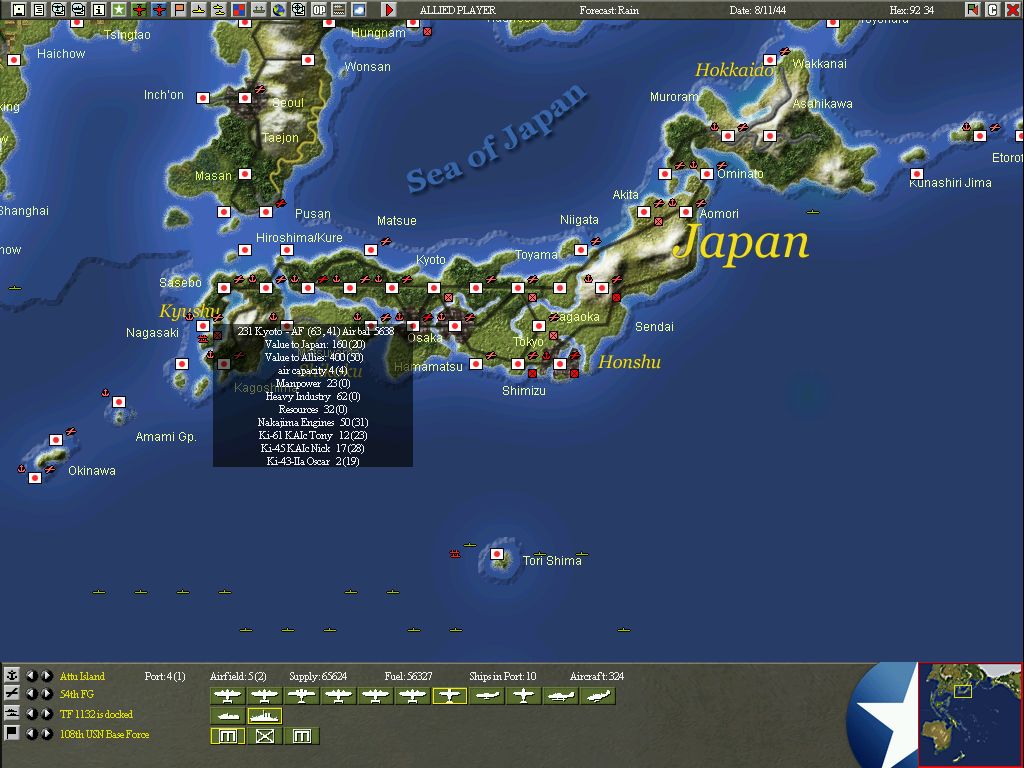Open the 54th FG air group link
The height and width of the screenshot is (768, 1024).
(x=77, y=694)
